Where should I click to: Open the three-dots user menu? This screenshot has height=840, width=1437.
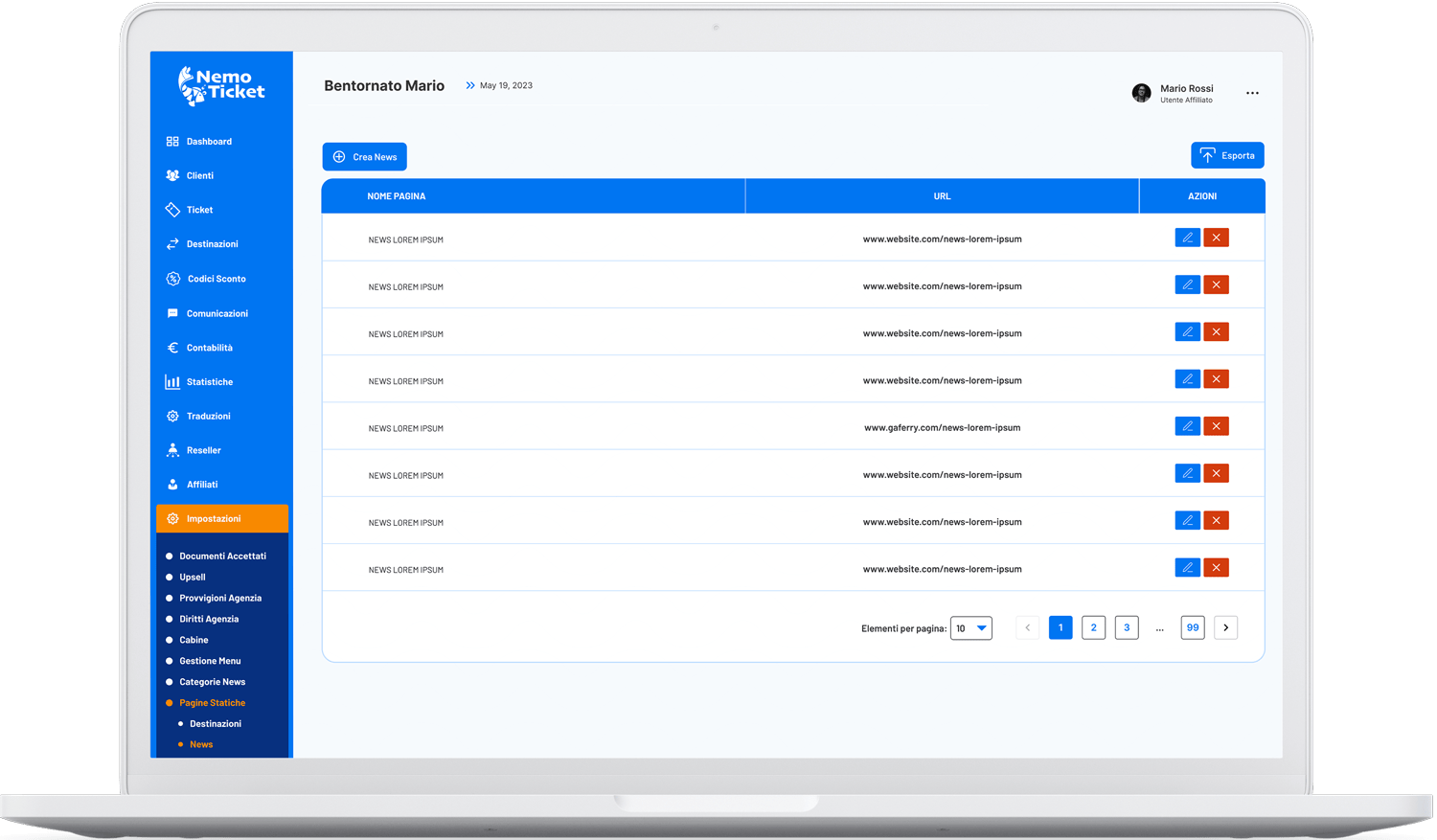click(x=1252, y=93)
